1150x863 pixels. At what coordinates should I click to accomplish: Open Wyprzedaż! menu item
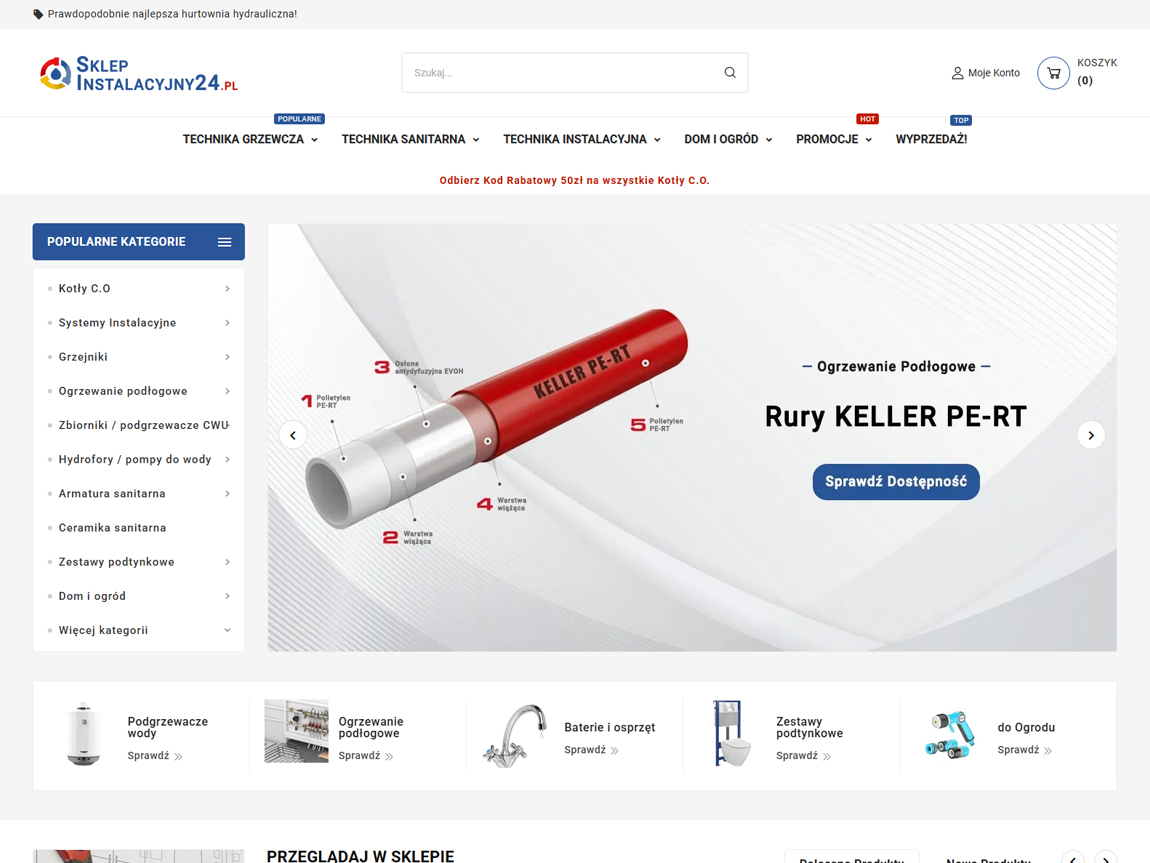click(x=931, y=139)
